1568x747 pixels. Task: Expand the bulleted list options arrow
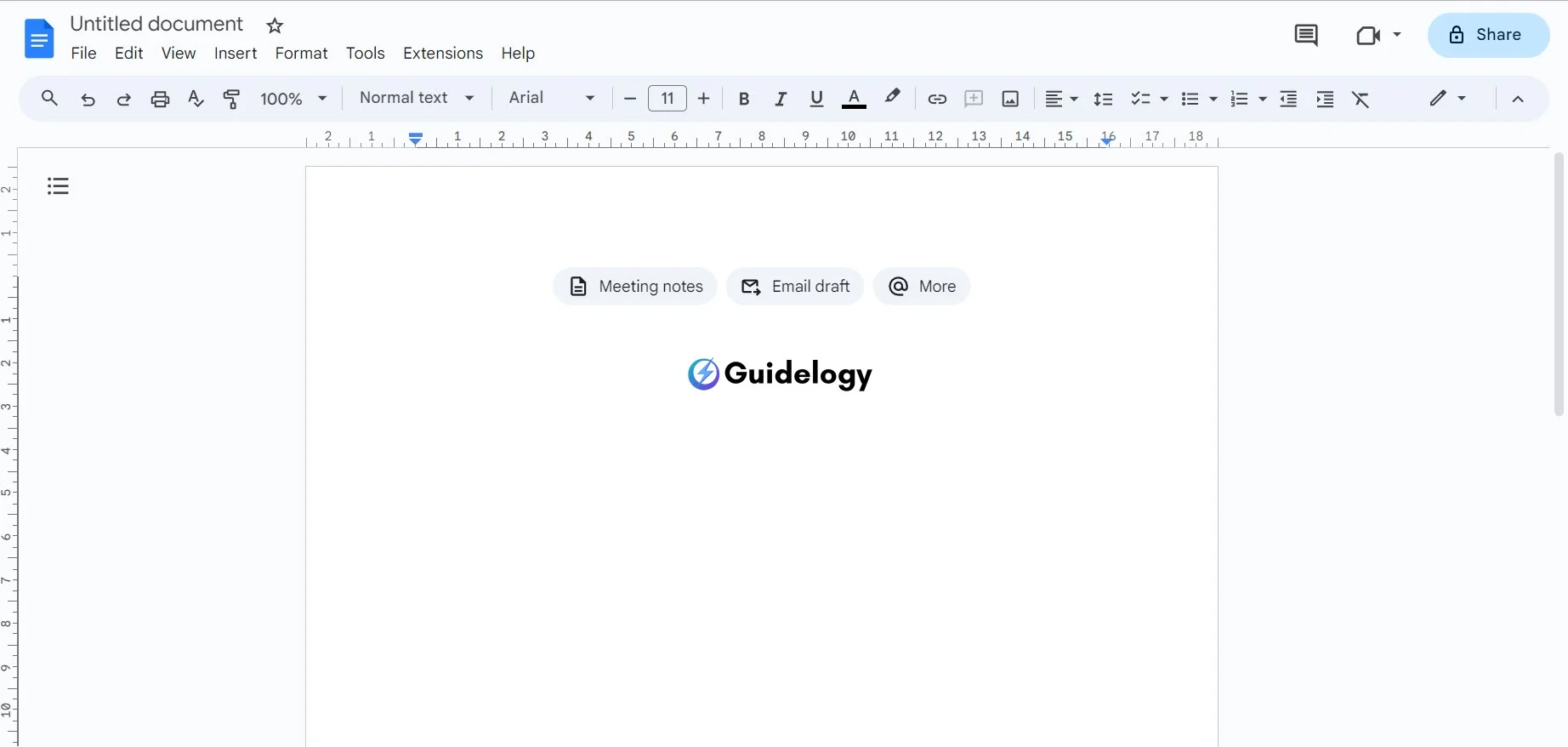tap(1213, 99)
